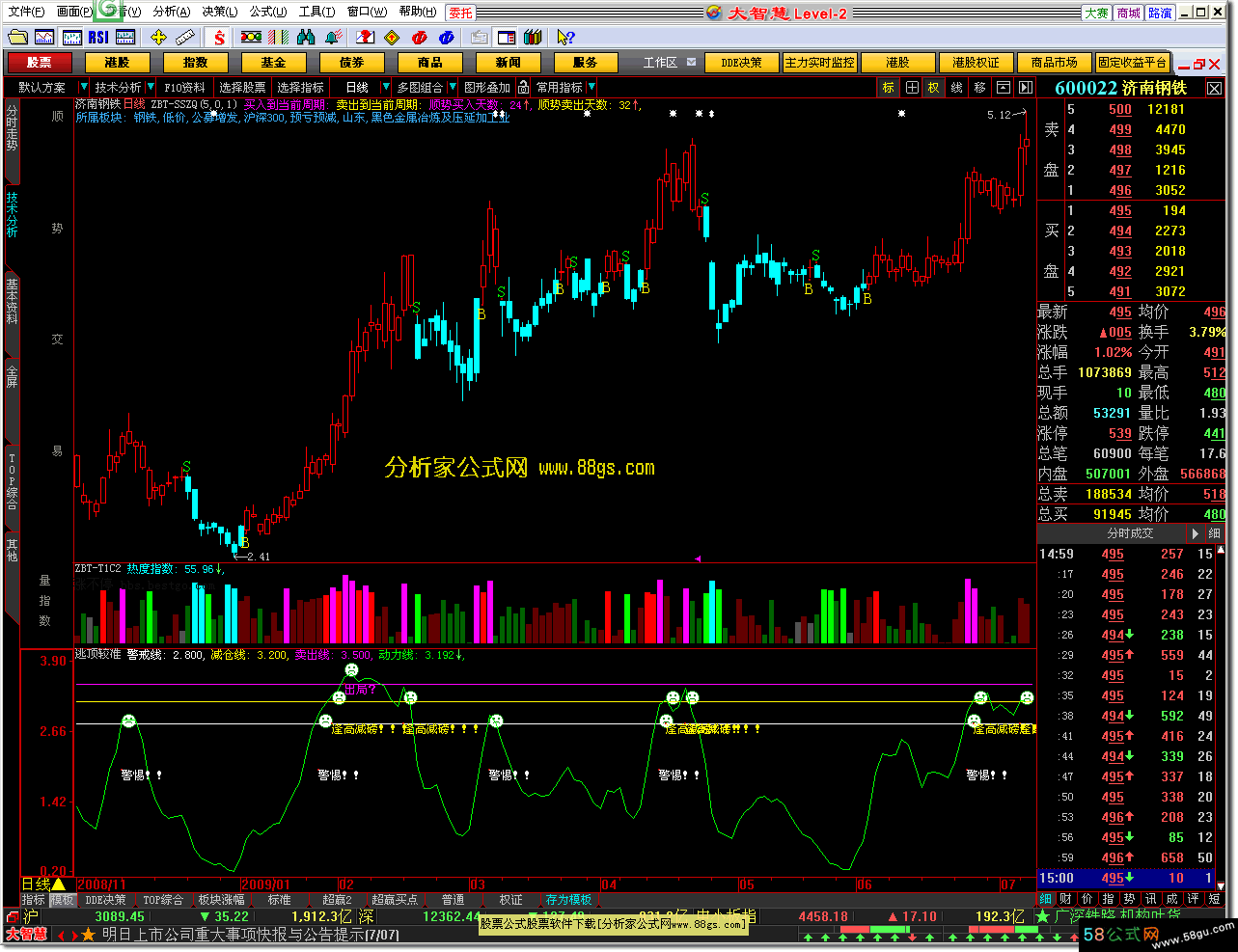Viewport: 1238px width, 952px height.
Task: Toggle the 财 finance tab at bottom right
Action: tap(1066, 900)
